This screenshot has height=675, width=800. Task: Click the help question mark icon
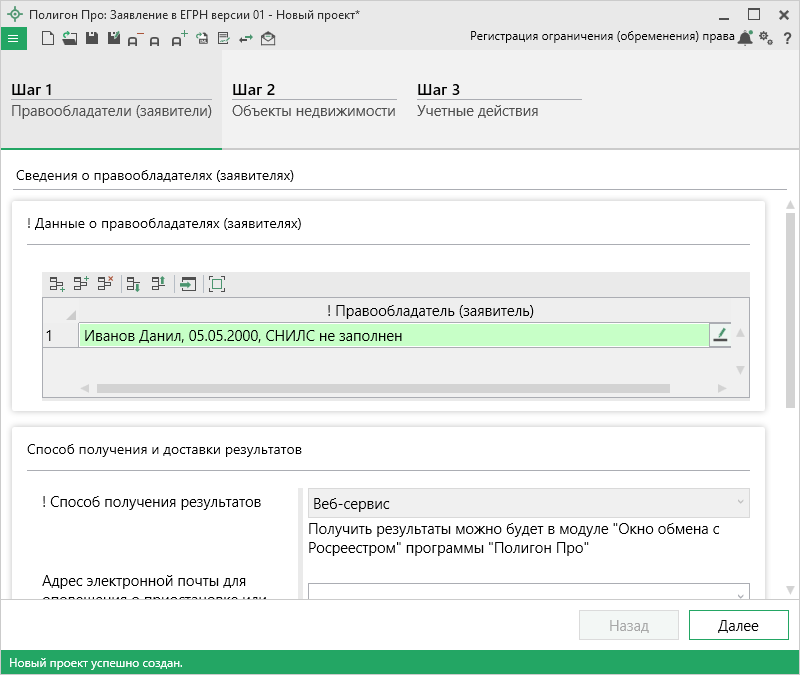pos(787,38)
